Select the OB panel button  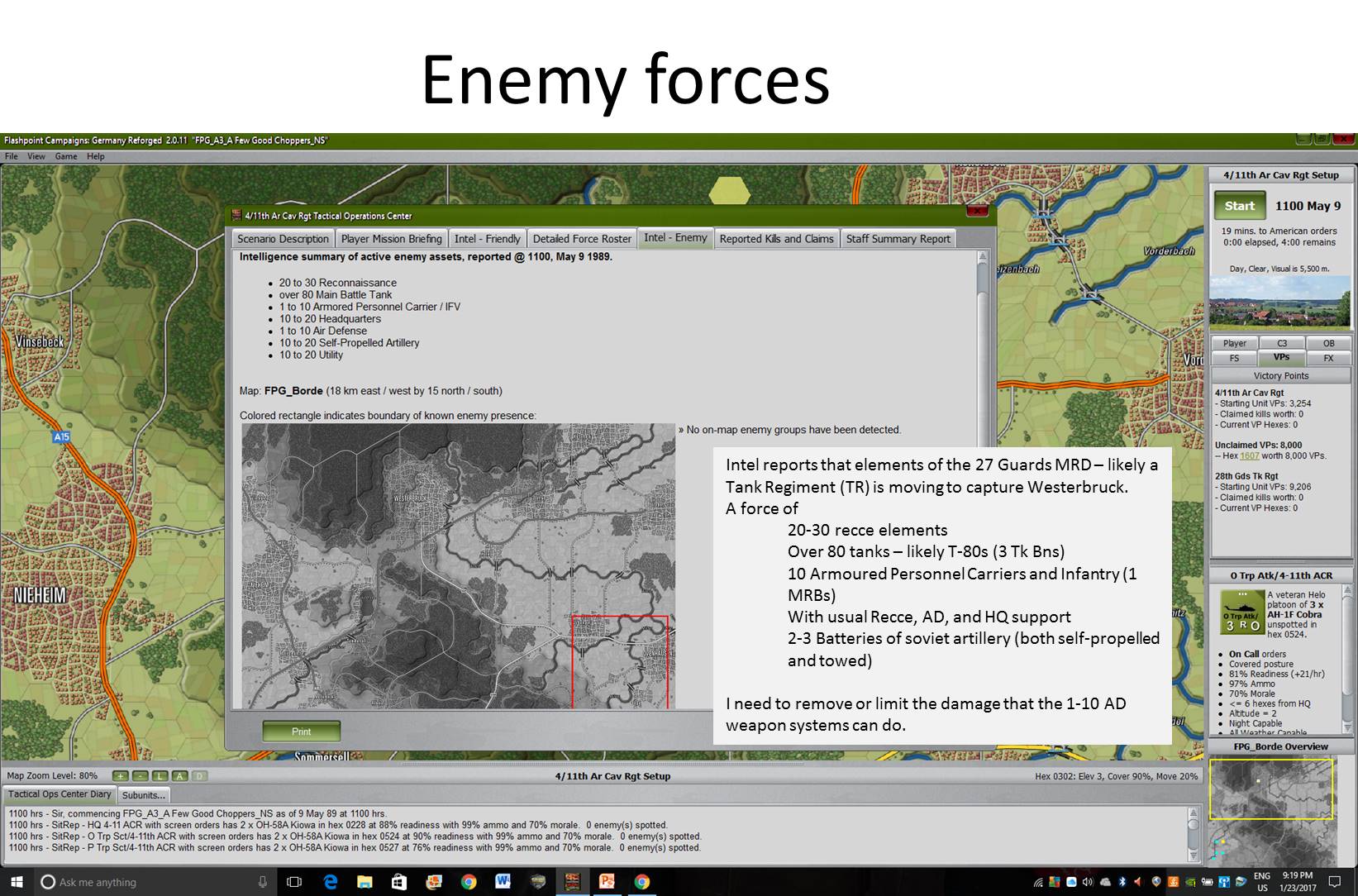tap(1328, 343)
